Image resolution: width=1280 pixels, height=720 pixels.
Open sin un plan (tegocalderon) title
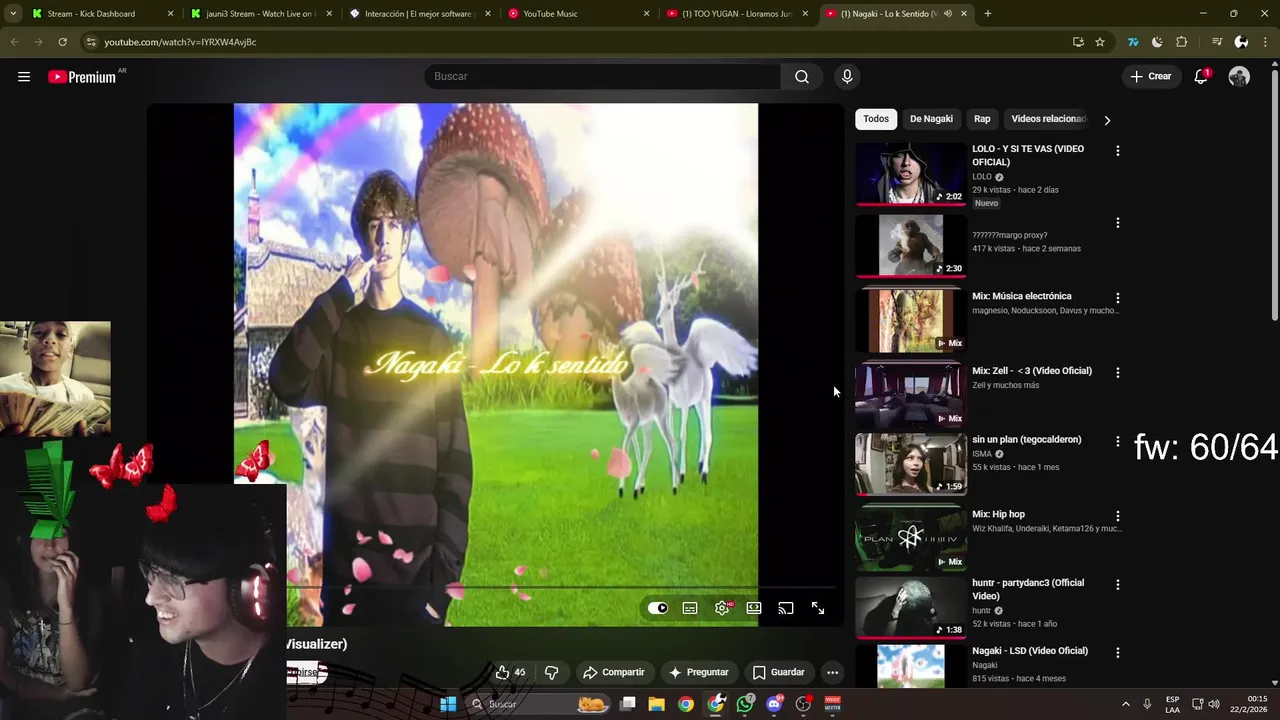[1027, 440]
